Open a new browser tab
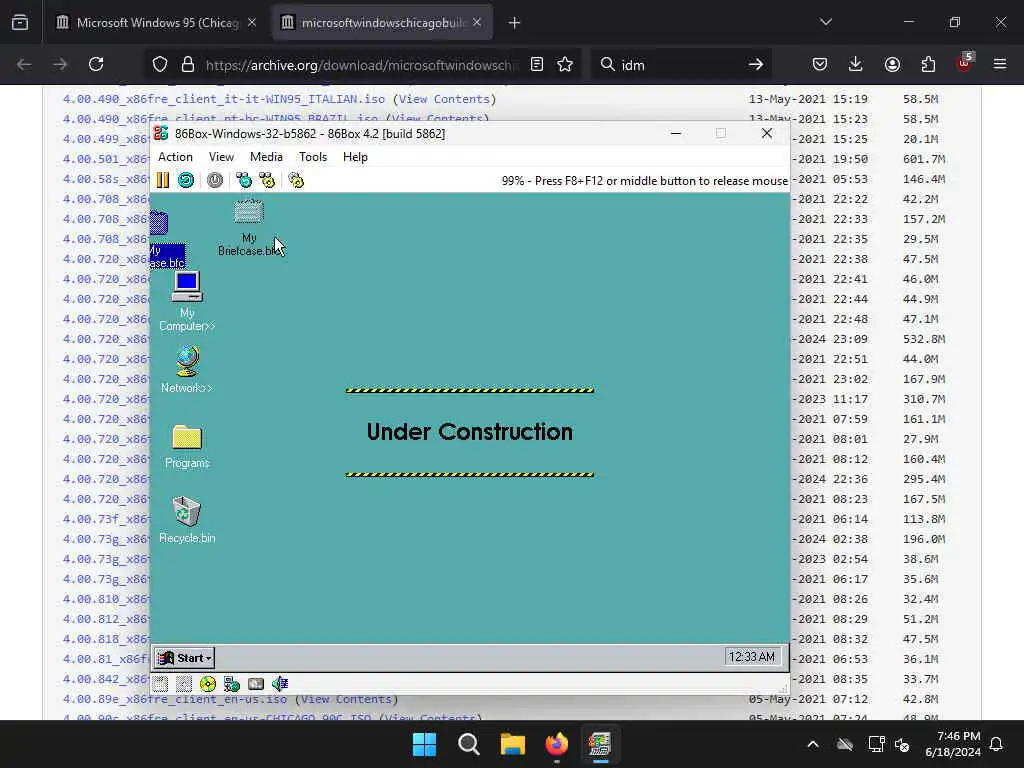Image resolution: width=1024 pixels, height=768 pixels. tap(514, 23)
